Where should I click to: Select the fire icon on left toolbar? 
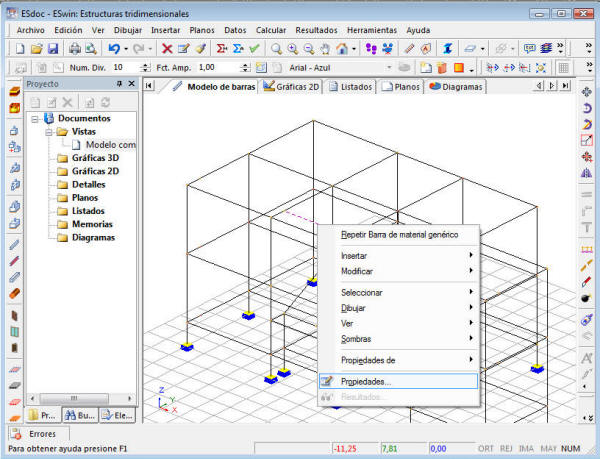coord(15,108)
